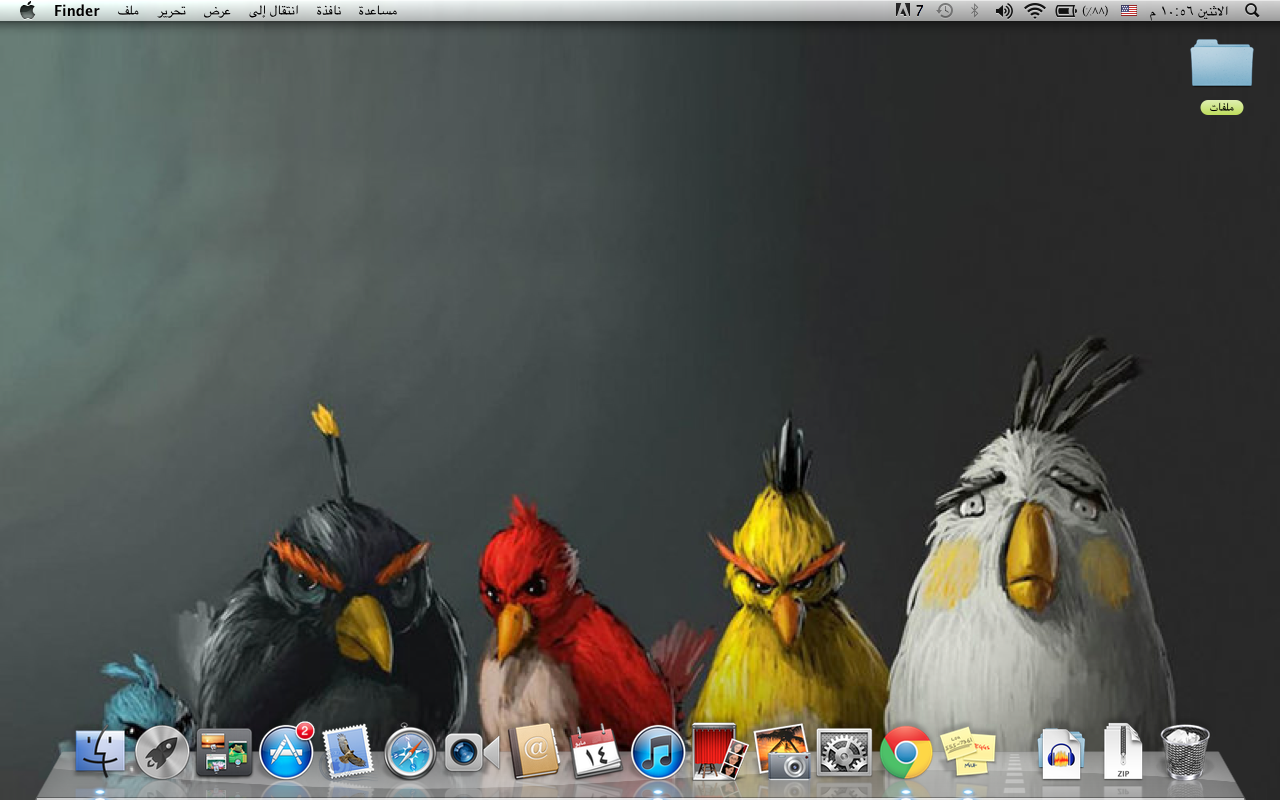Click the Bluetooth status icon
Image resolution: width=1280 pixels, height=800 pixels.
coord(974,11)
